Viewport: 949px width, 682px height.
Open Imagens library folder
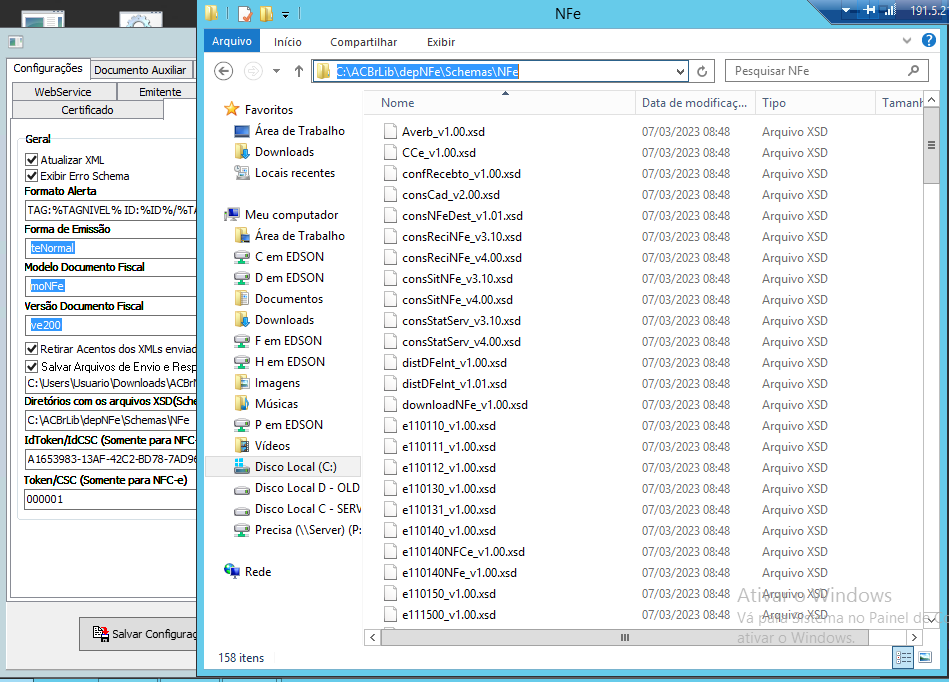(x=267, y=383)
